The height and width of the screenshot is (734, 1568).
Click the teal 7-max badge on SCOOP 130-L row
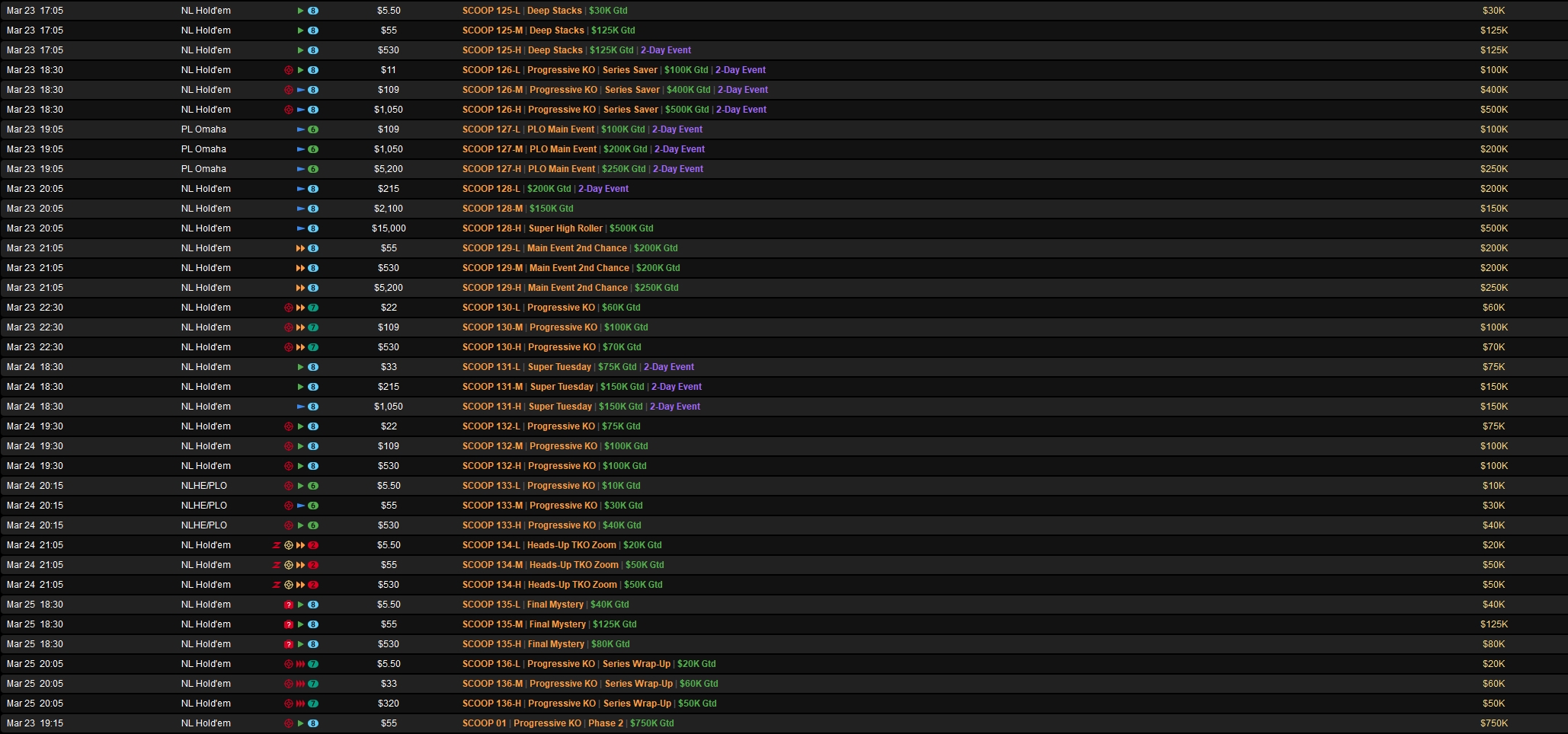tap(313, 308)
